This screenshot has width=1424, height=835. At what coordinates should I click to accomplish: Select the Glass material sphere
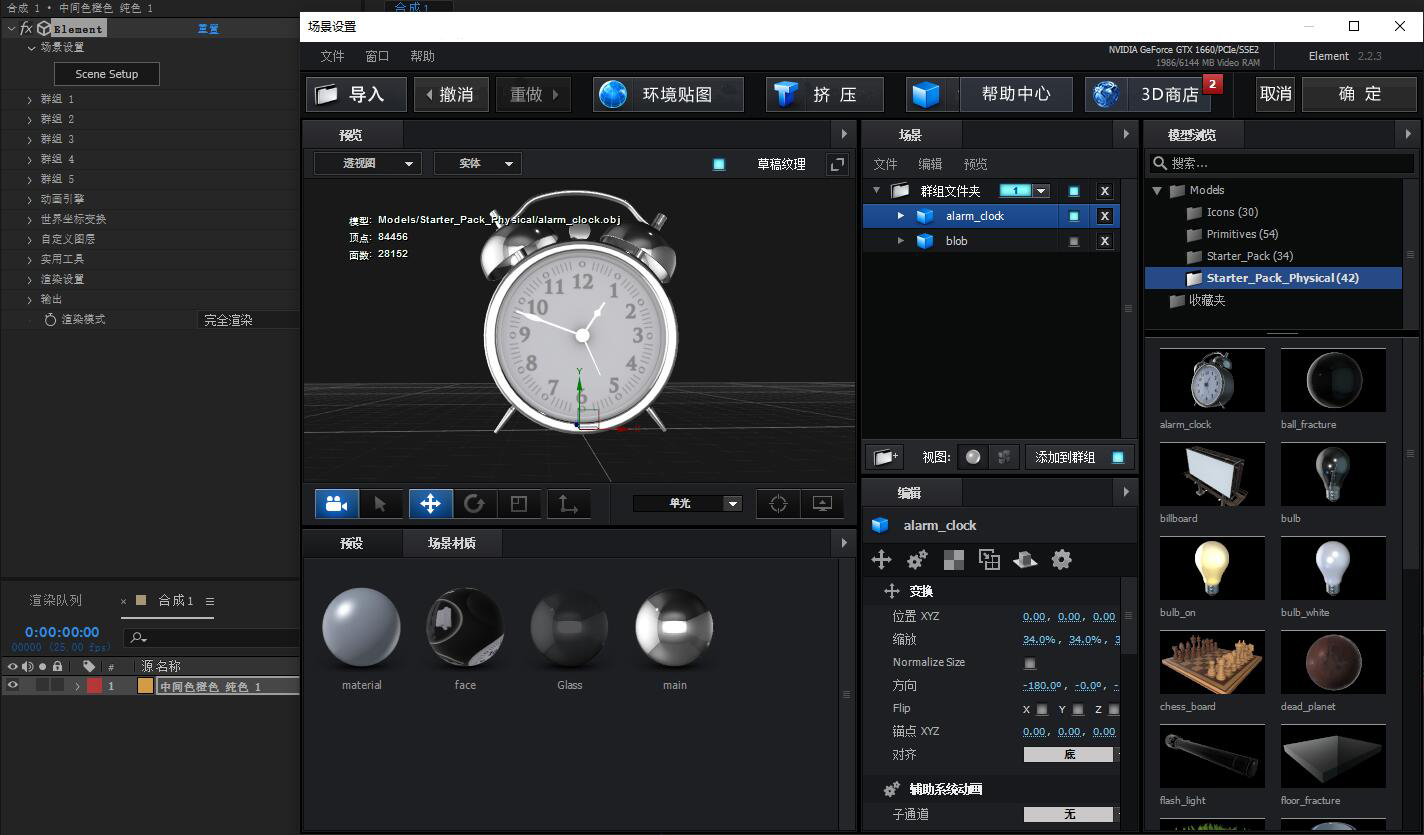tap(569, 627)
